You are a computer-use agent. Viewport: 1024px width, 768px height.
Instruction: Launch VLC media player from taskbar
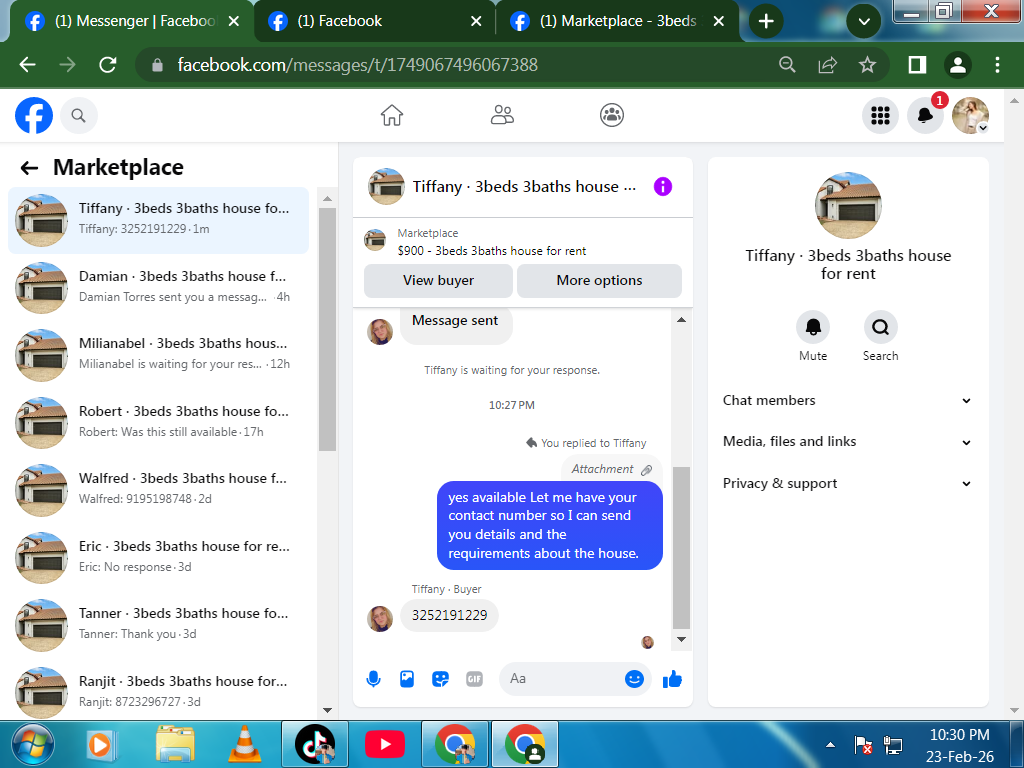(x=244, y=744)
